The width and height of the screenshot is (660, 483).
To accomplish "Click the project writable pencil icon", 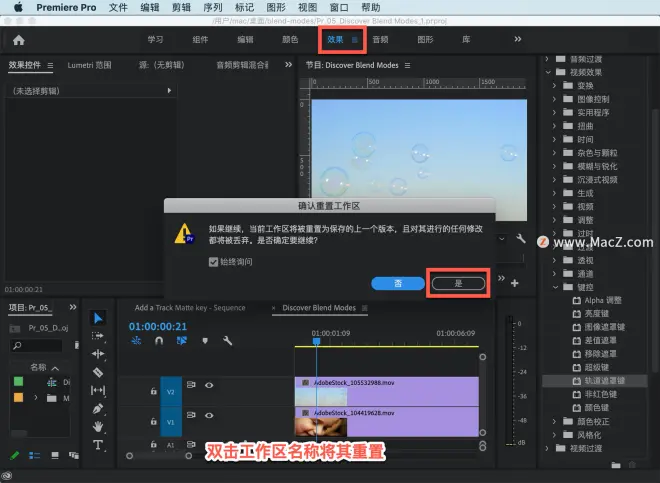I will click(15, 455).
